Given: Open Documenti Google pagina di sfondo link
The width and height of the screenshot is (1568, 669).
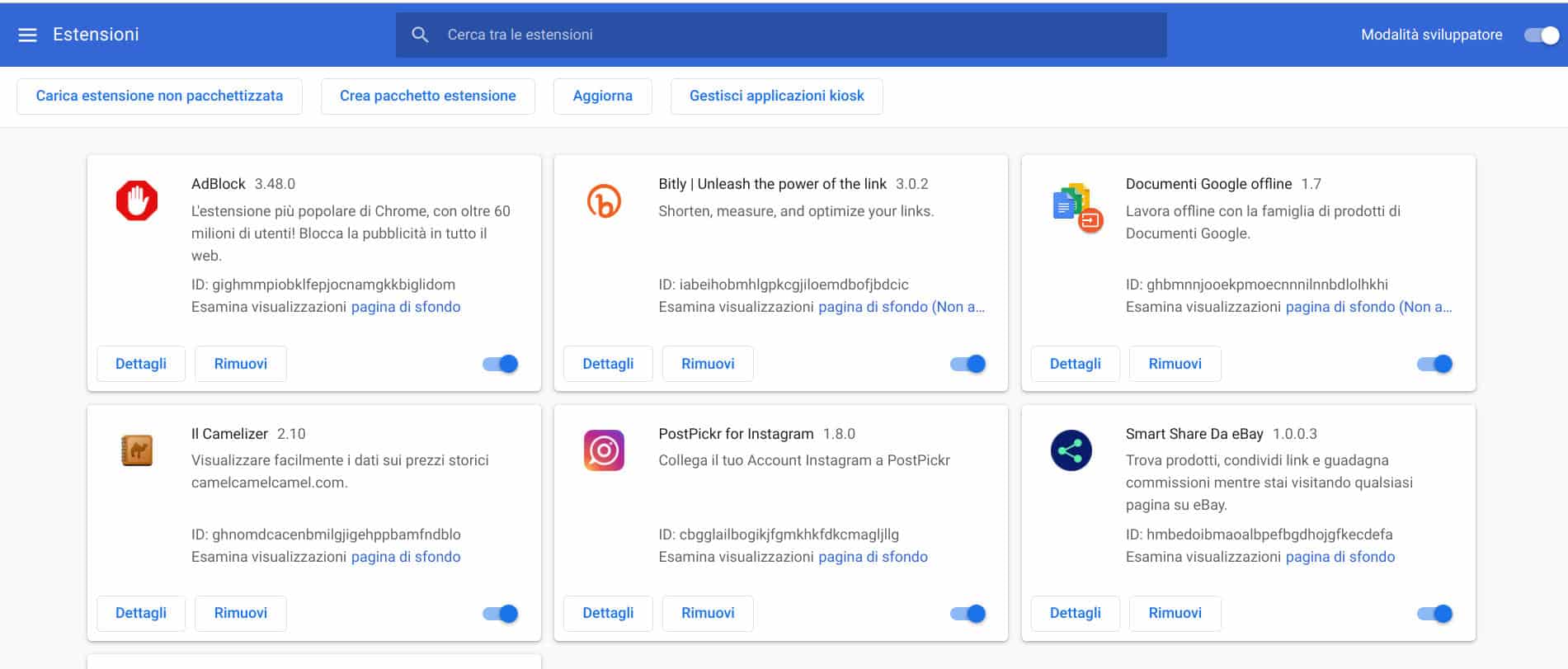Looking at the screenshot, I should tap(1369, 307).
